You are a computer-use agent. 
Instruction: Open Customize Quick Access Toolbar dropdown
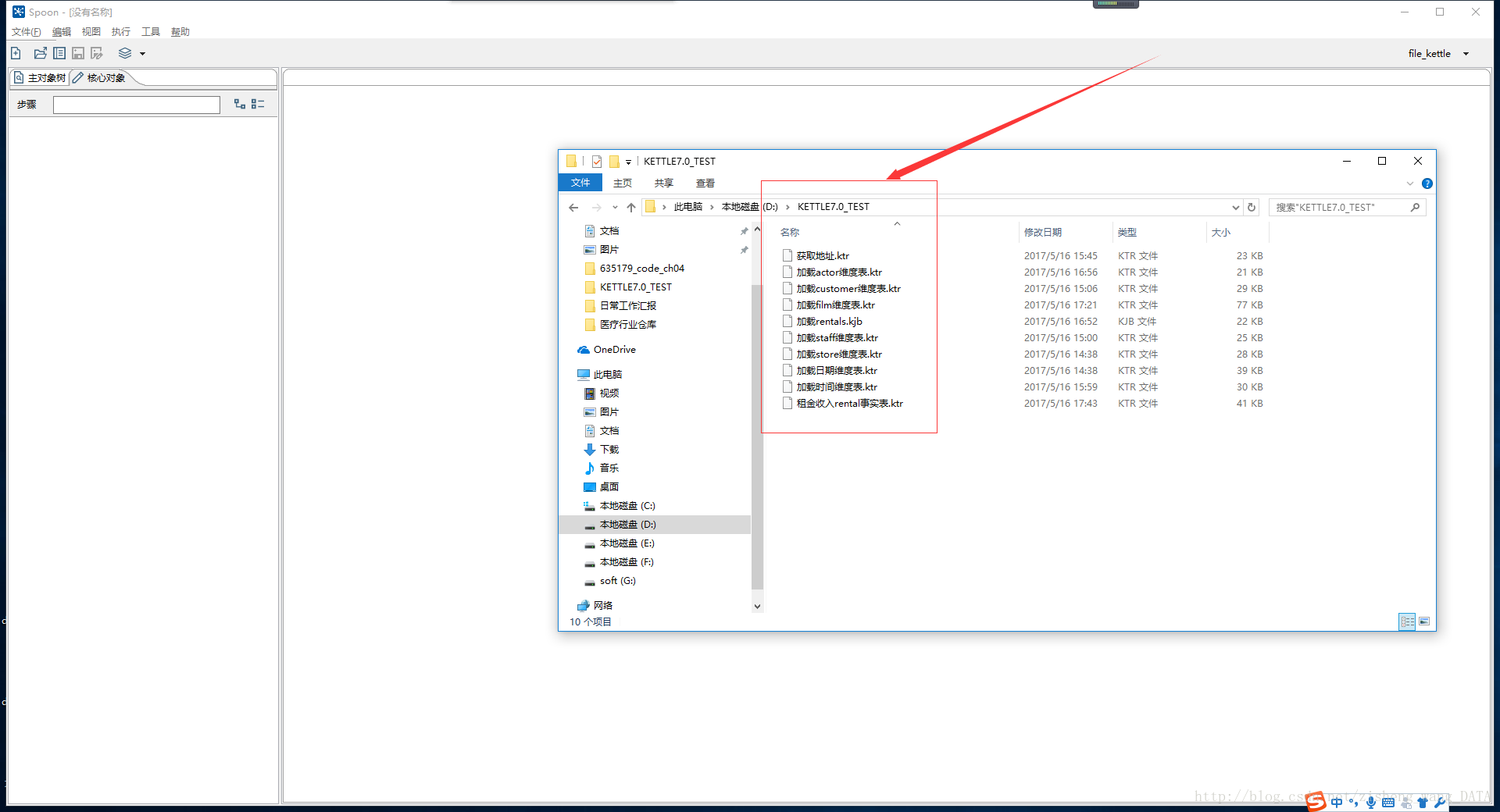[x=628, y=162]
